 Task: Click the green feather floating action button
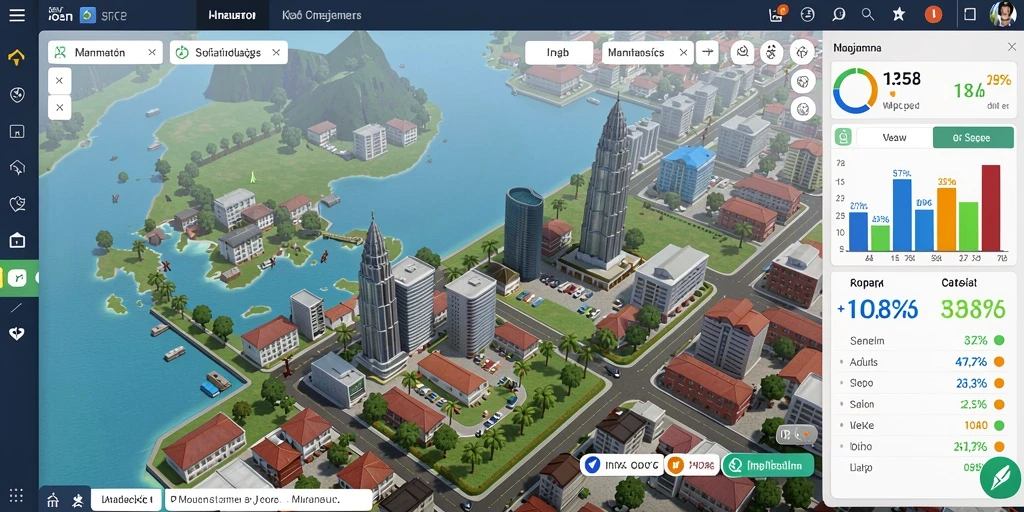(x=1000, y=477)
